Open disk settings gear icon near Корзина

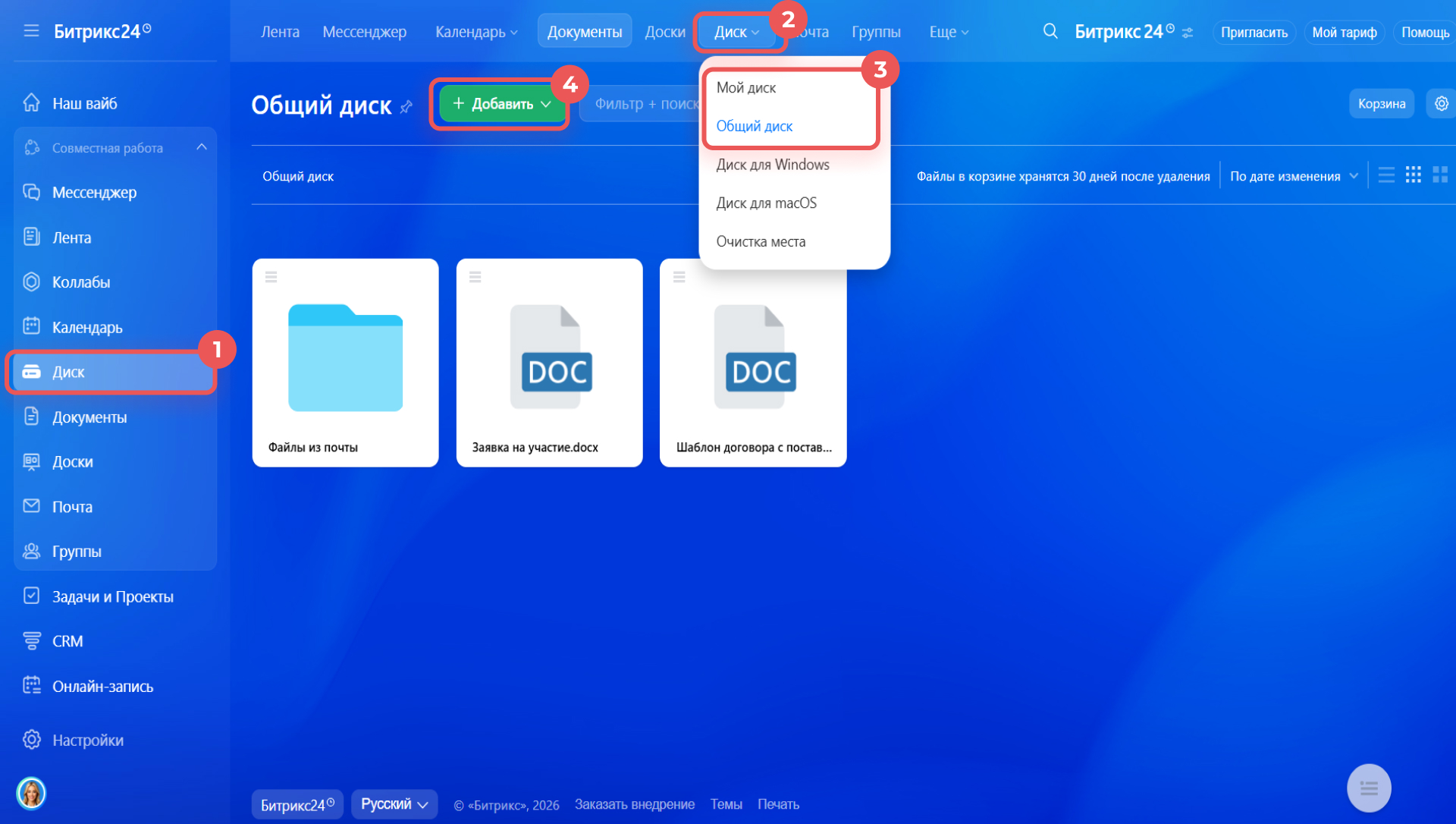coord(1441,104)
